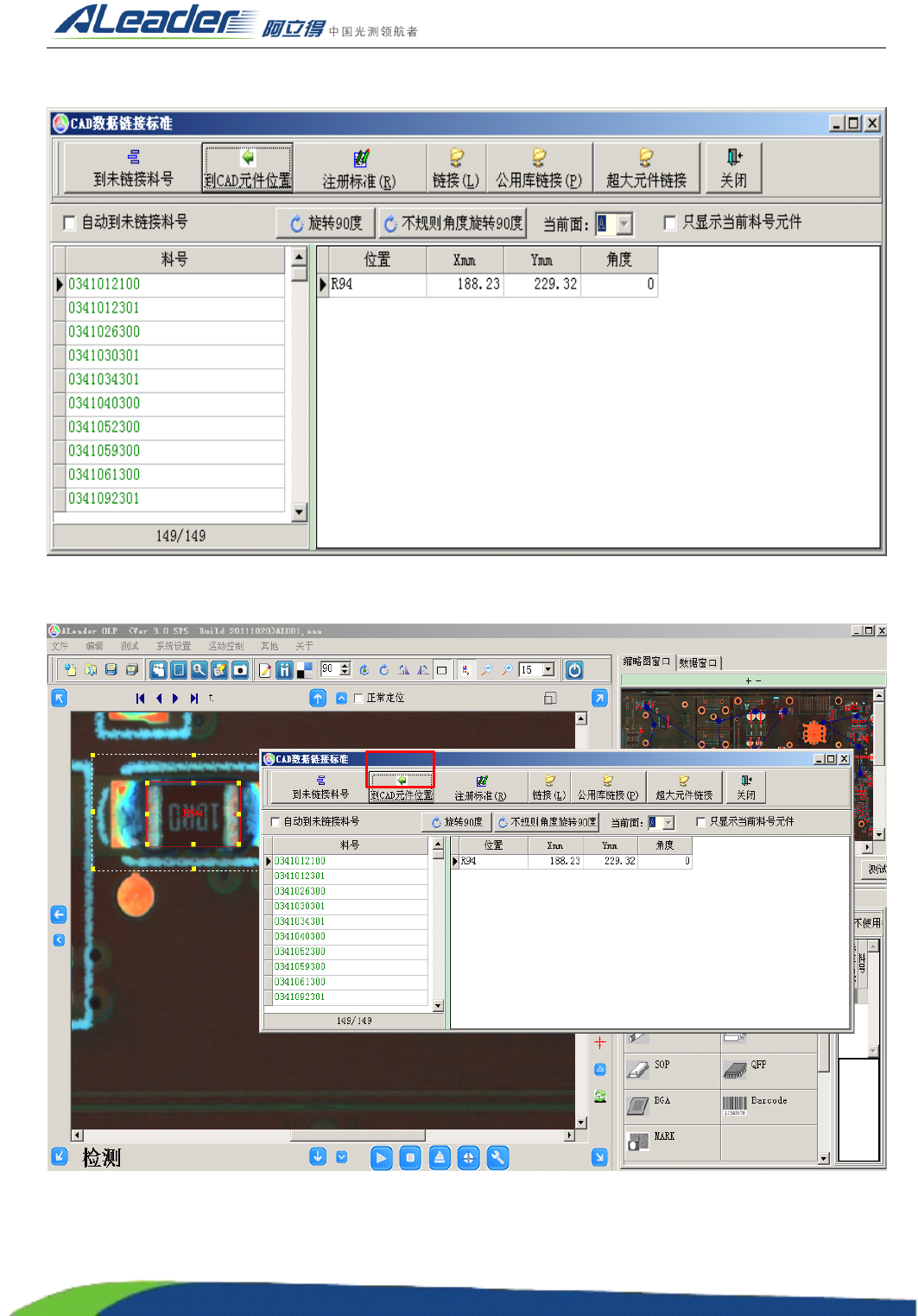Image resolution: width=918 pixels, height=1316 pixels.
Task: Switch to the 数据窗口 tab
Action: [x=698, y=663]
